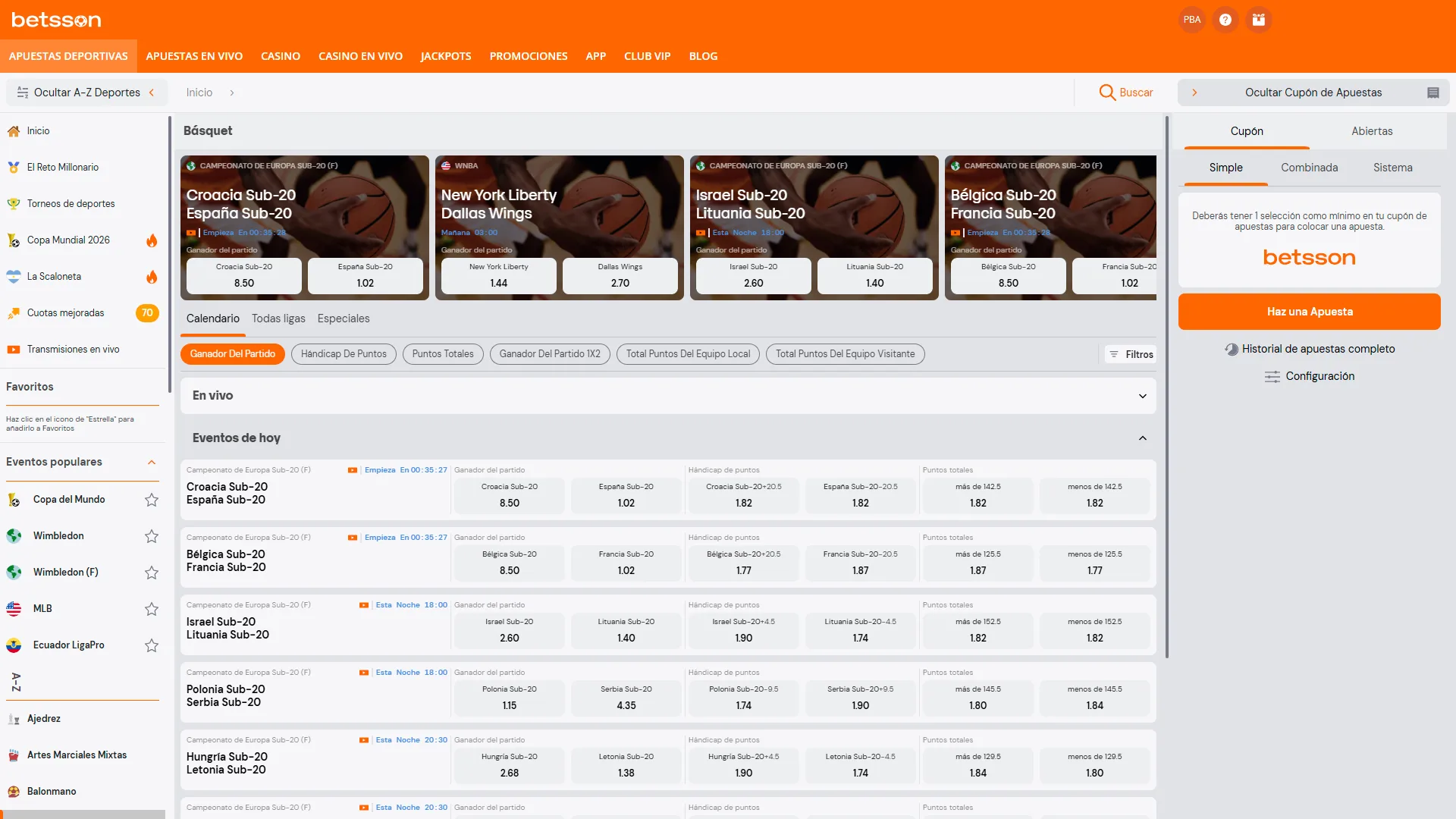Screen dimensions: 1456x819
Task: Click the breadcrumb arrow after Inicio
Action: [232, 93]
